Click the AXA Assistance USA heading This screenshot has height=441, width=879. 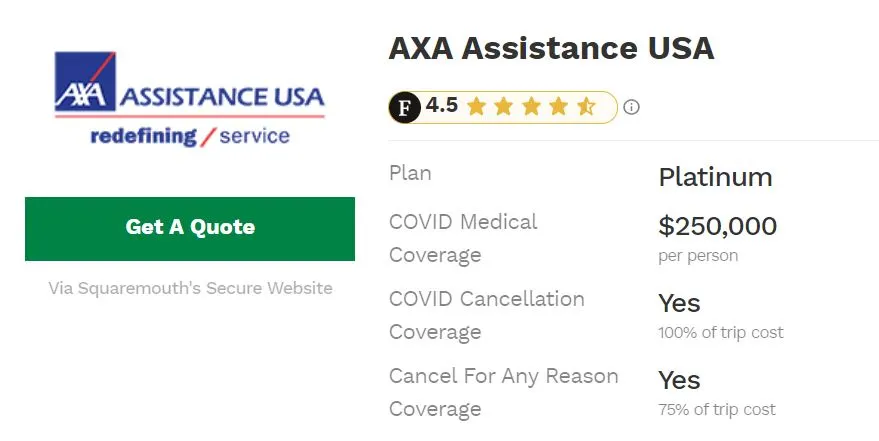click(x=551, y=48)
